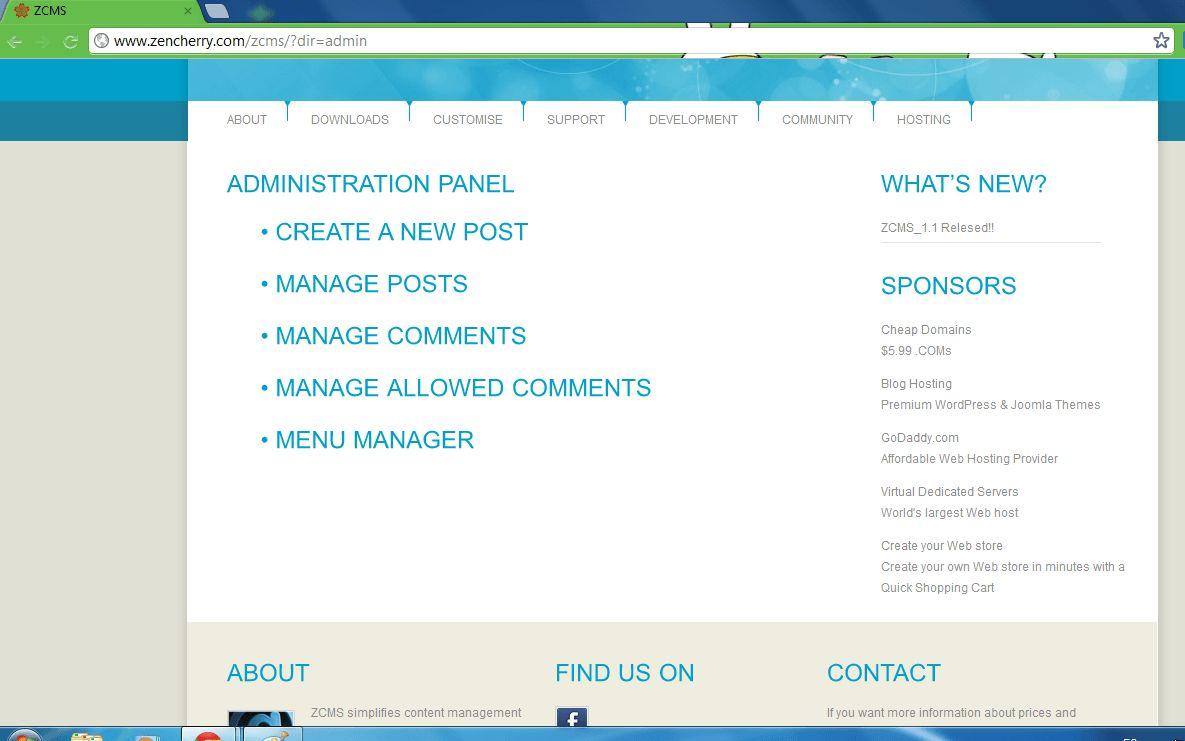
Task: Go to Manage Posts
Action: click(371, 284)
